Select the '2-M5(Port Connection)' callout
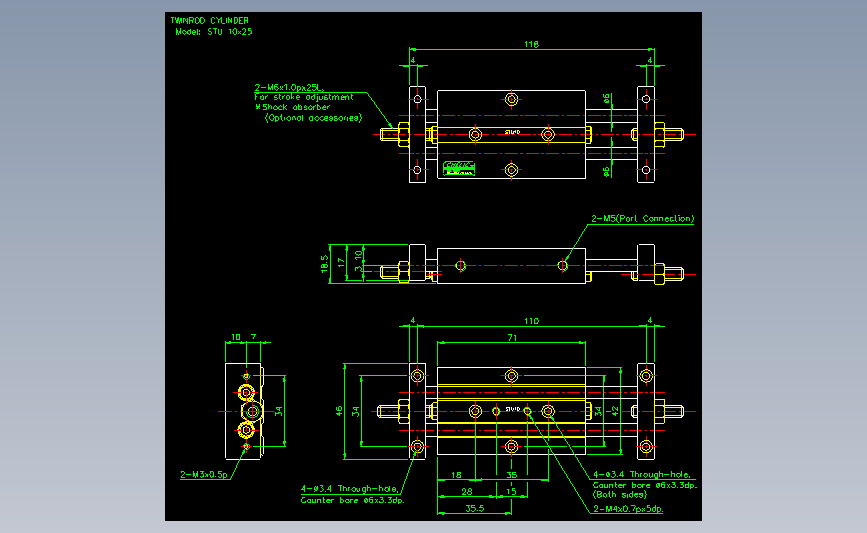The image size is (867, 533). [643, 218]
